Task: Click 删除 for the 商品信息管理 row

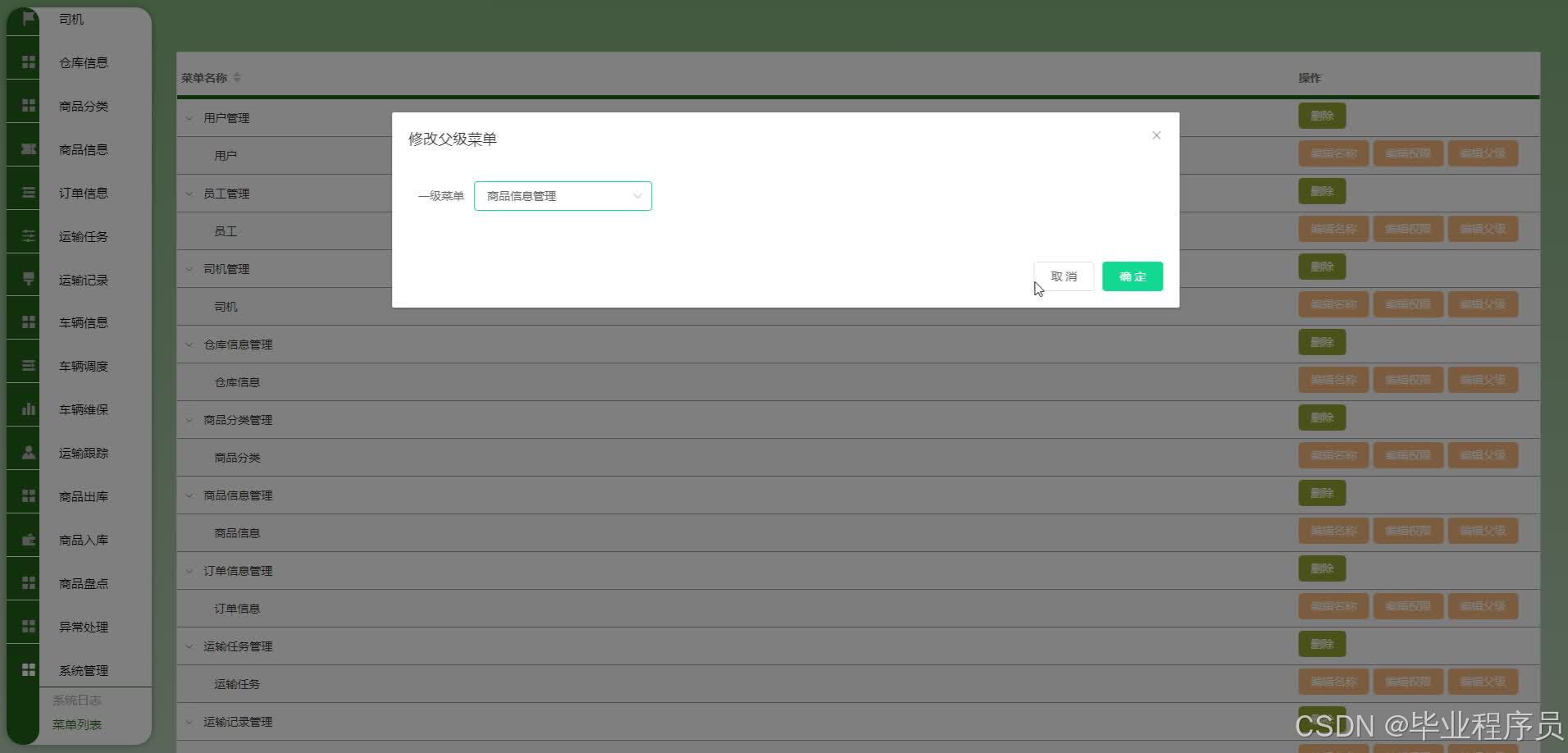Action: 1322,493
